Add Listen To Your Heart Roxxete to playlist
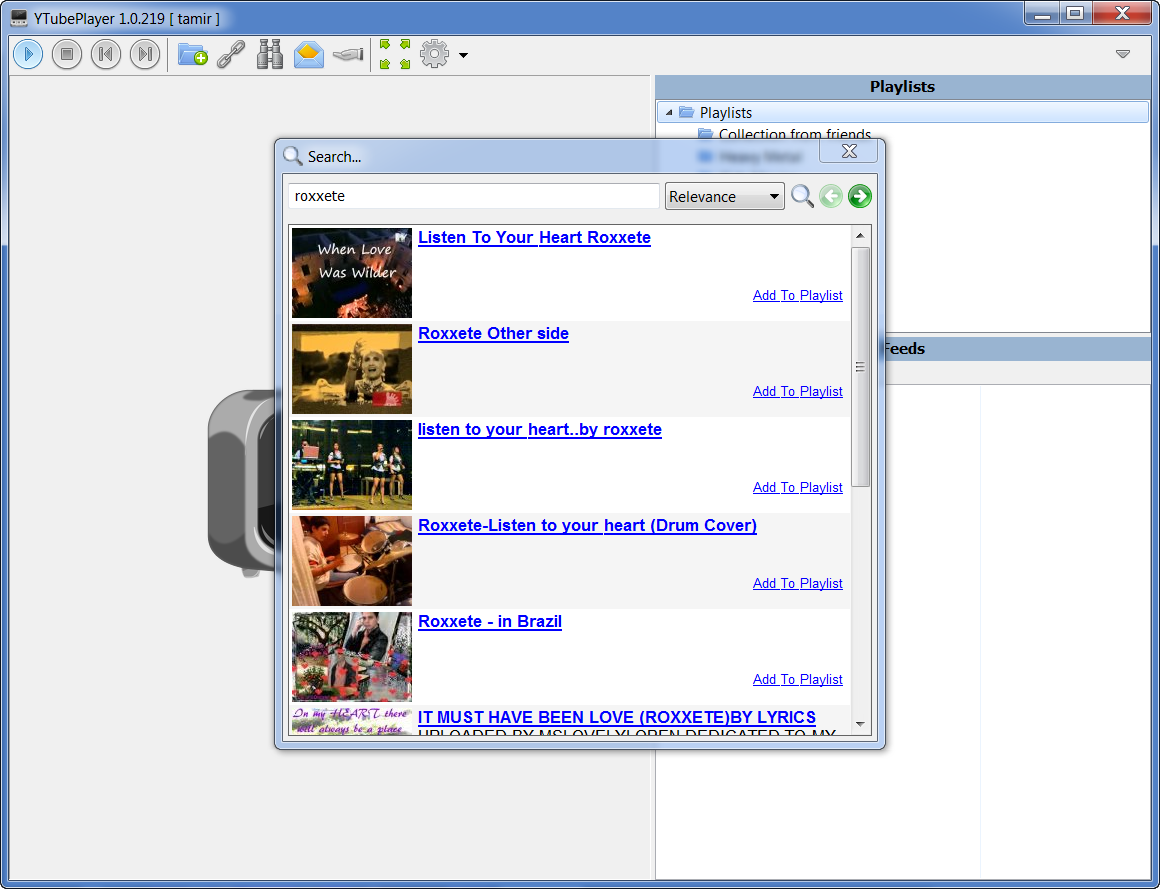1160x889 pixels. (x=798, y=295)
